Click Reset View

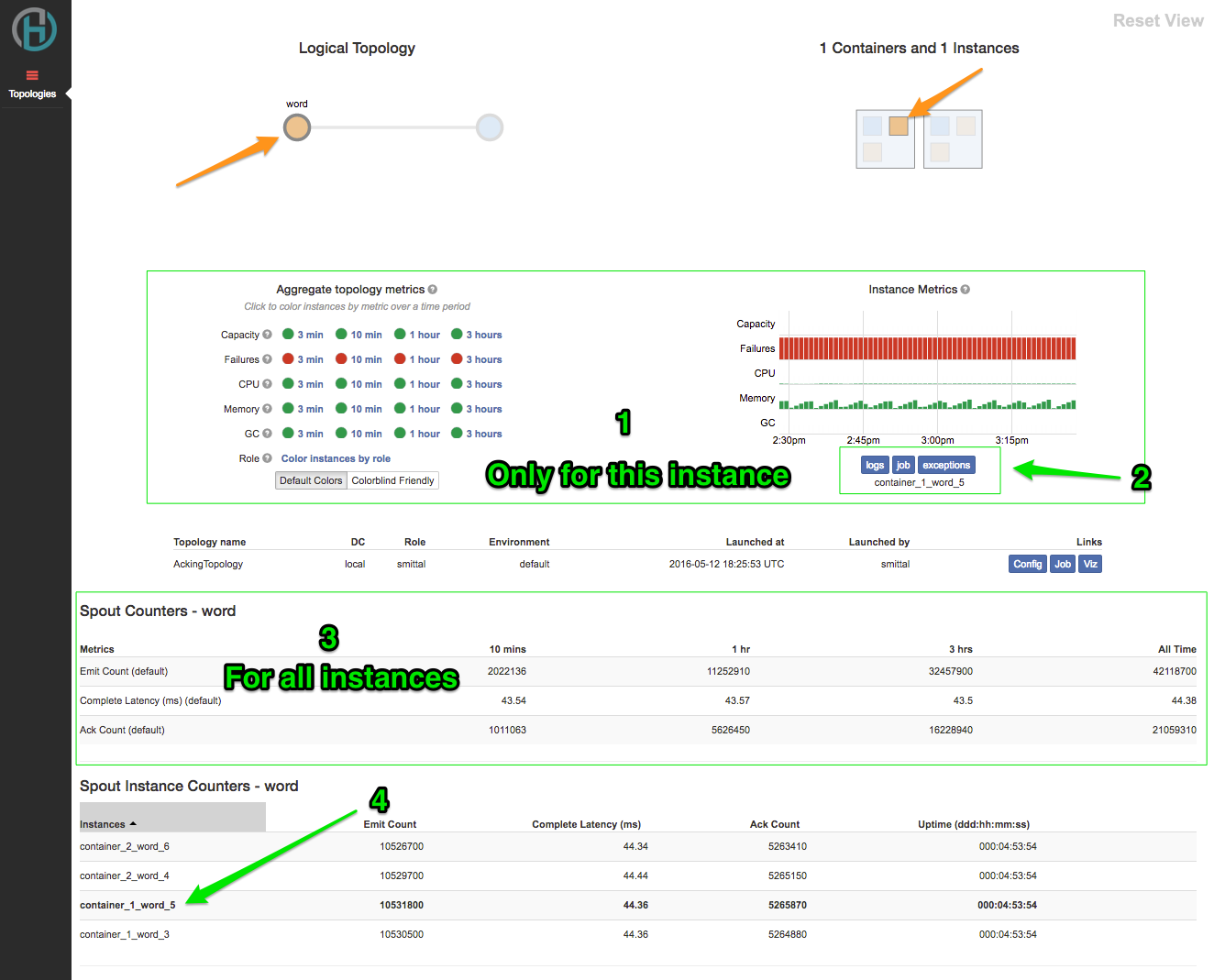[x=1158, y=20]
